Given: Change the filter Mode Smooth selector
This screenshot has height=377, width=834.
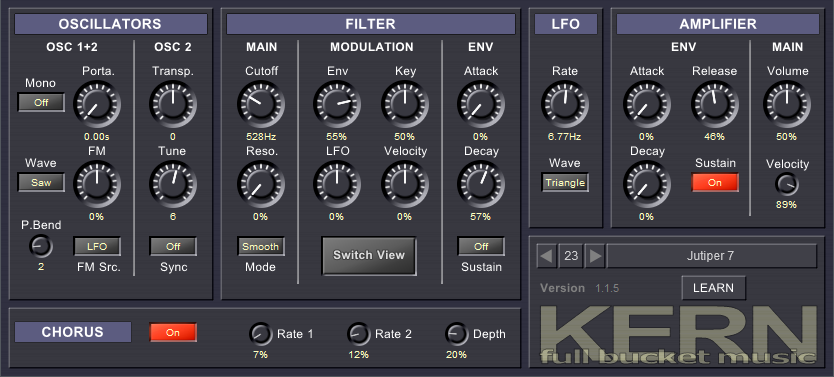Looking at the screenshot, I should 261,247.
